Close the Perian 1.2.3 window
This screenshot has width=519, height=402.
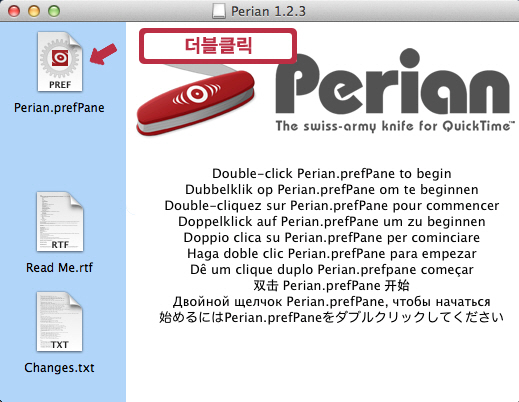pos(14,11)
